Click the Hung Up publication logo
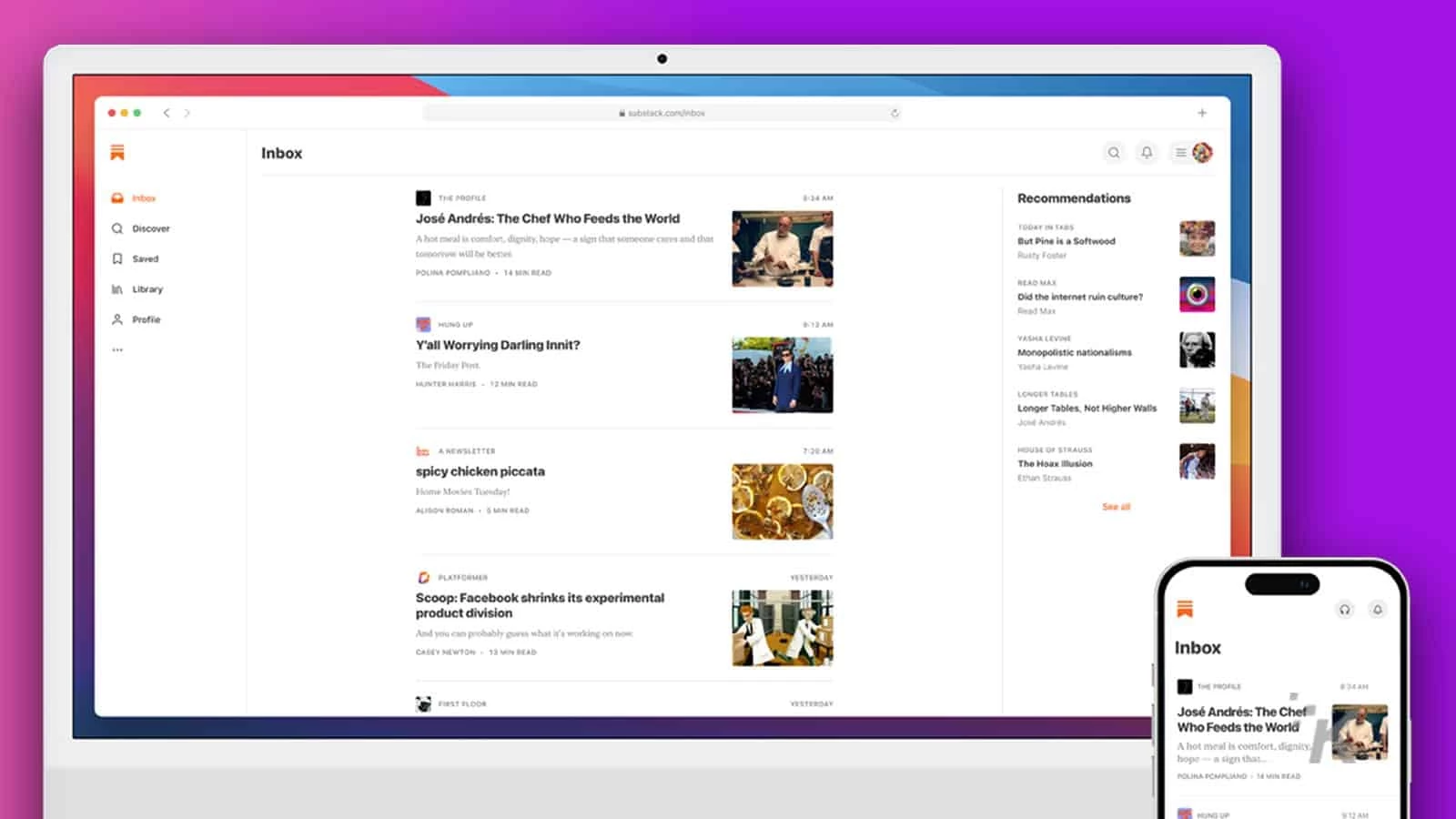Image resolution: width=1456 pixels, height=819 pixels. coord(423,324)
